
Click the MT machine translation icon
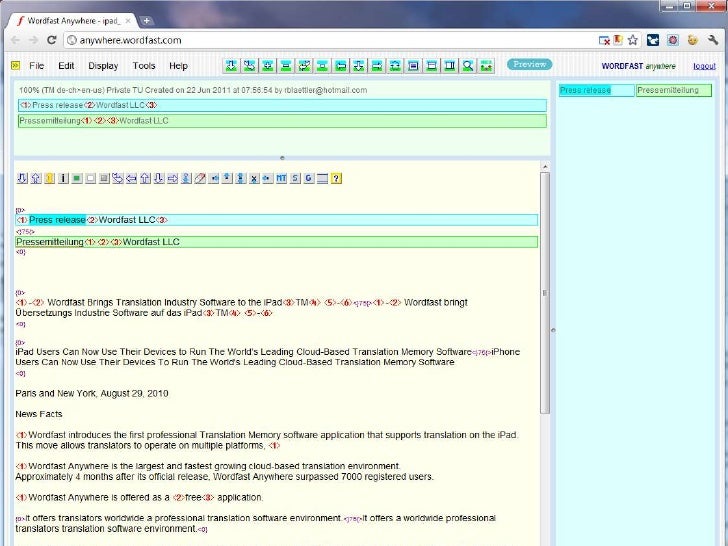(281, 178)
